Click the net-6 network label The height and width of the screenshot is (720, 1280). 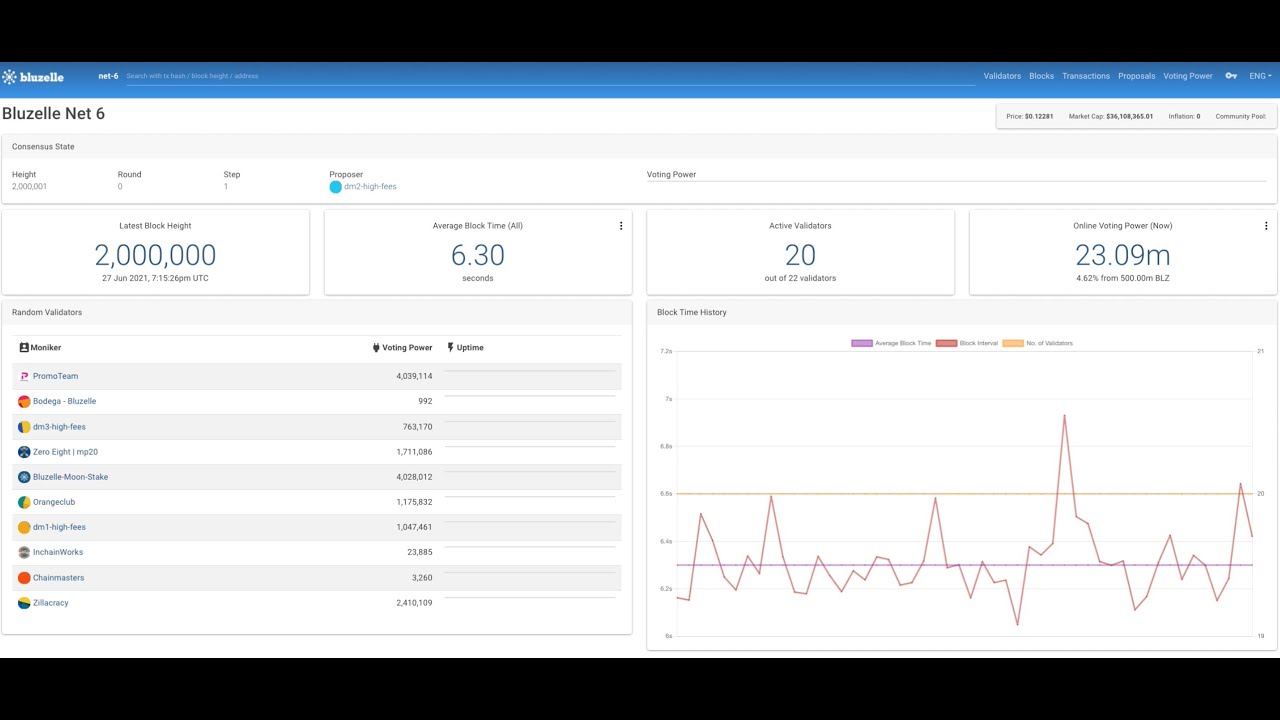pos(108,76)
